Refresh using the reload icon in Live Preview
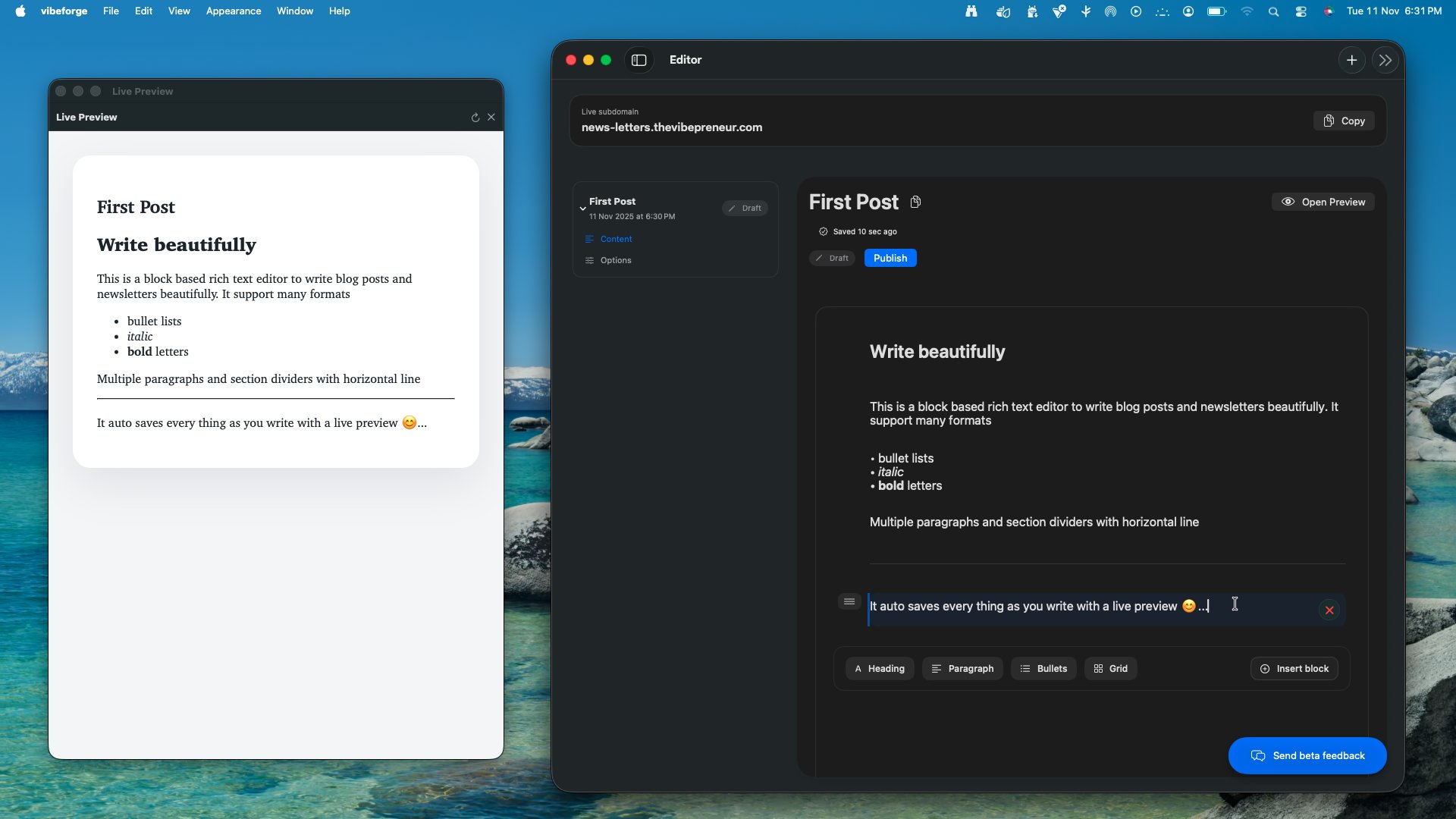1456x819 pixels. (x=475, y=118)
